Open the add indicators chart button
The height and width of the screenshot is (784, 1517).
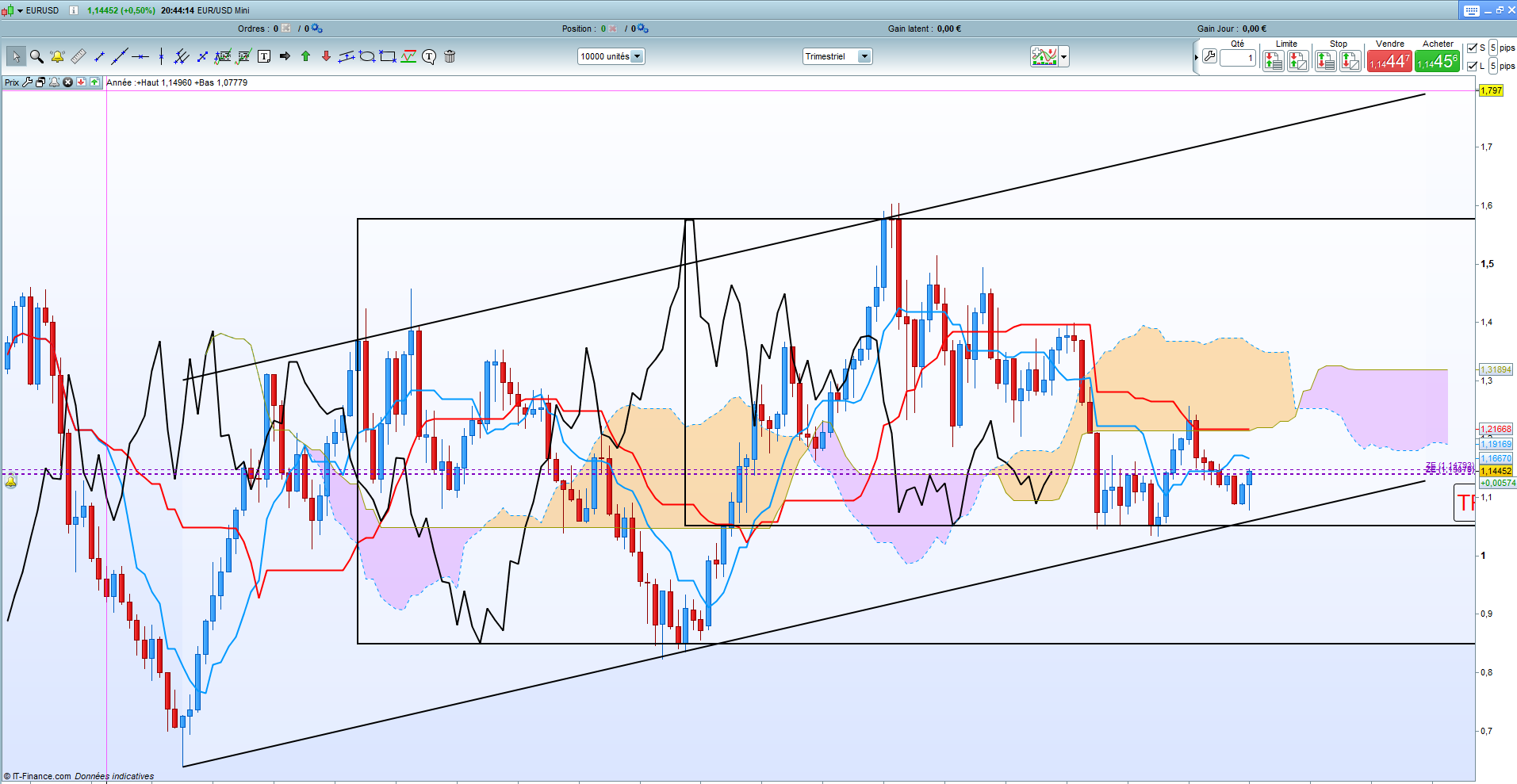click(x=1044, y=56)
